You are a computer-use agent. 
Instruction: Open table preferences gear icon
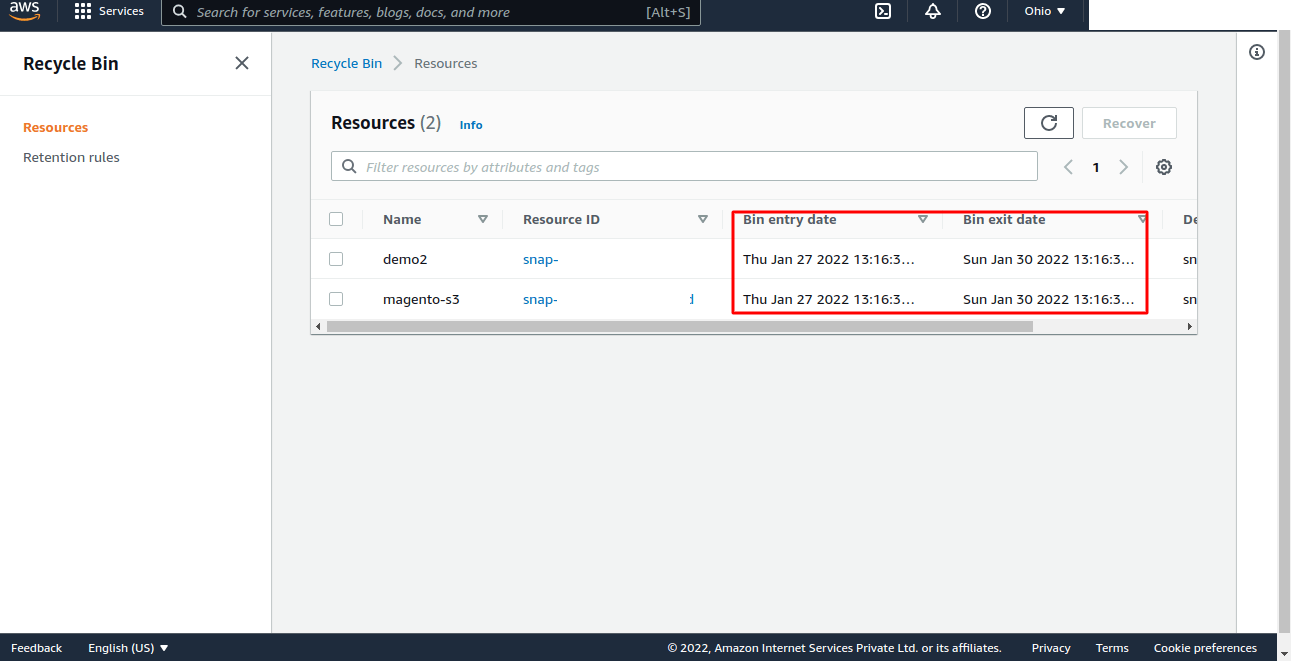(x=1163, y=166)
